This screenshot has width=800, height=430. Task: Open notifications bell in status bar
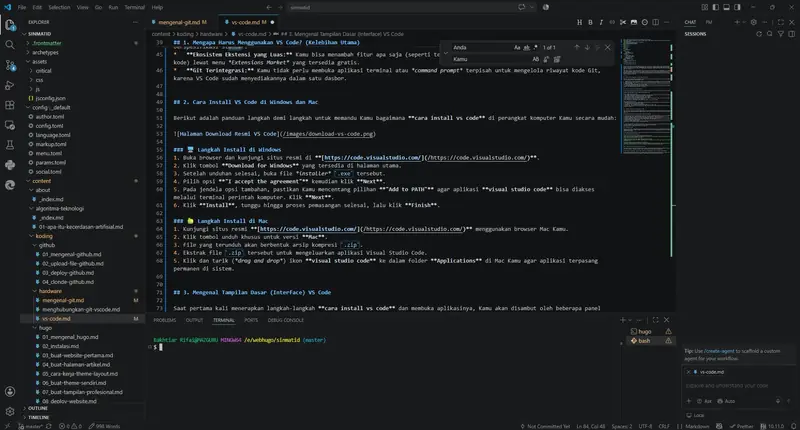click(x=793, y=426)
